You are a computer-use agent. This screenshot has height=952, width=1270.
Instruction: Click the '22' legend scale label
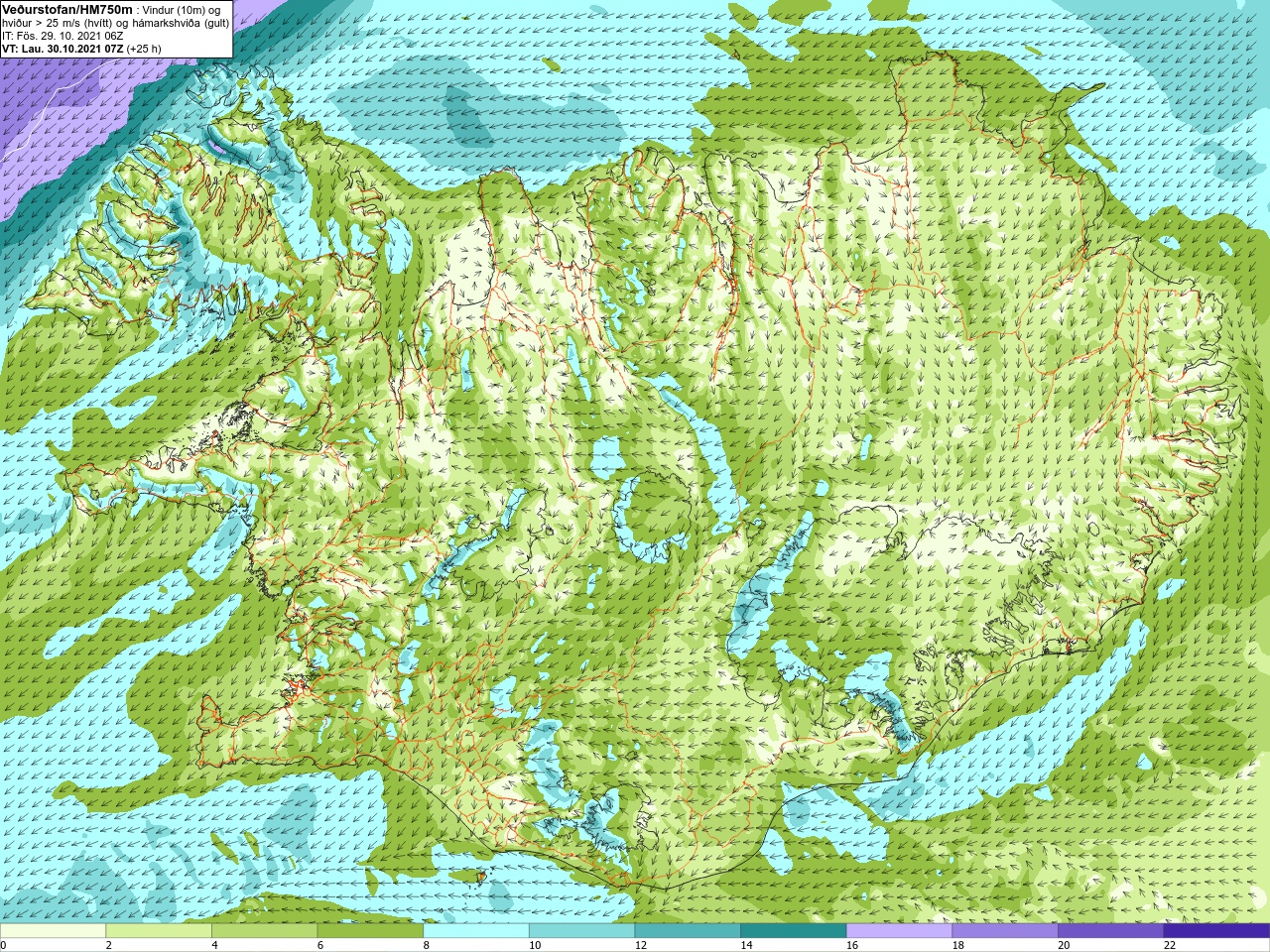1170,945
